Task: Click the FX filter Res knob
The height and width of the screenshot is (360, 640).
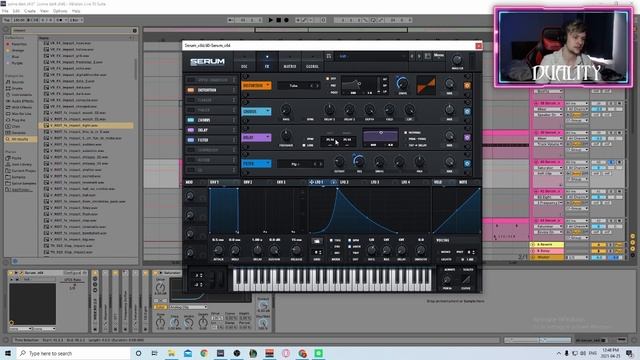Action: [x=359, y=162]
